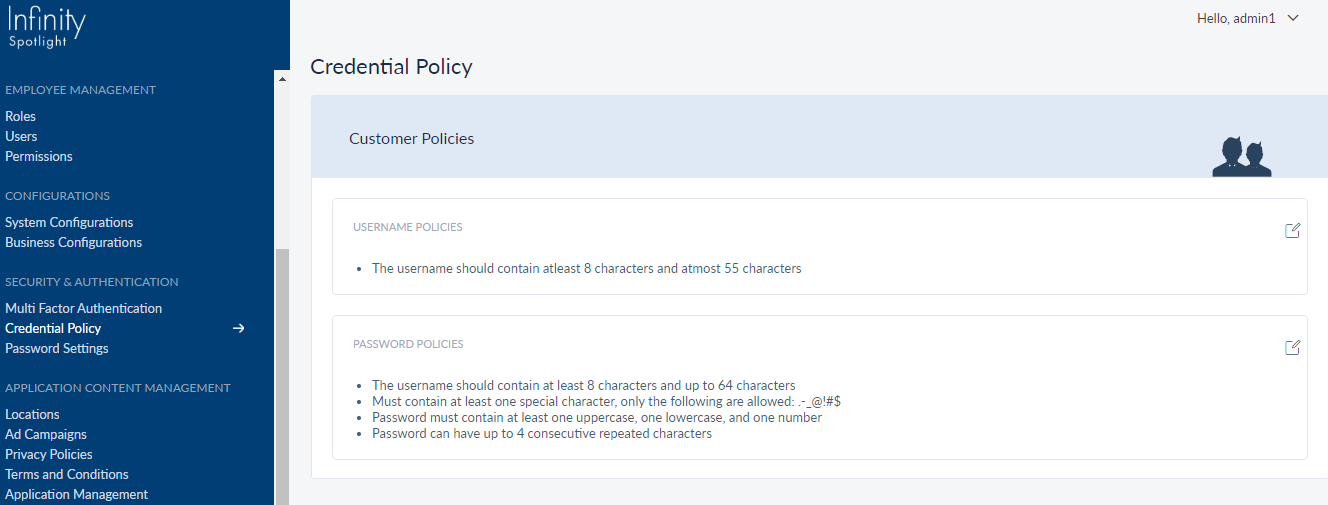Edit the Password Policies section
The width and height of the screenshot is (1328, 505).
(x=1292, y=348)
